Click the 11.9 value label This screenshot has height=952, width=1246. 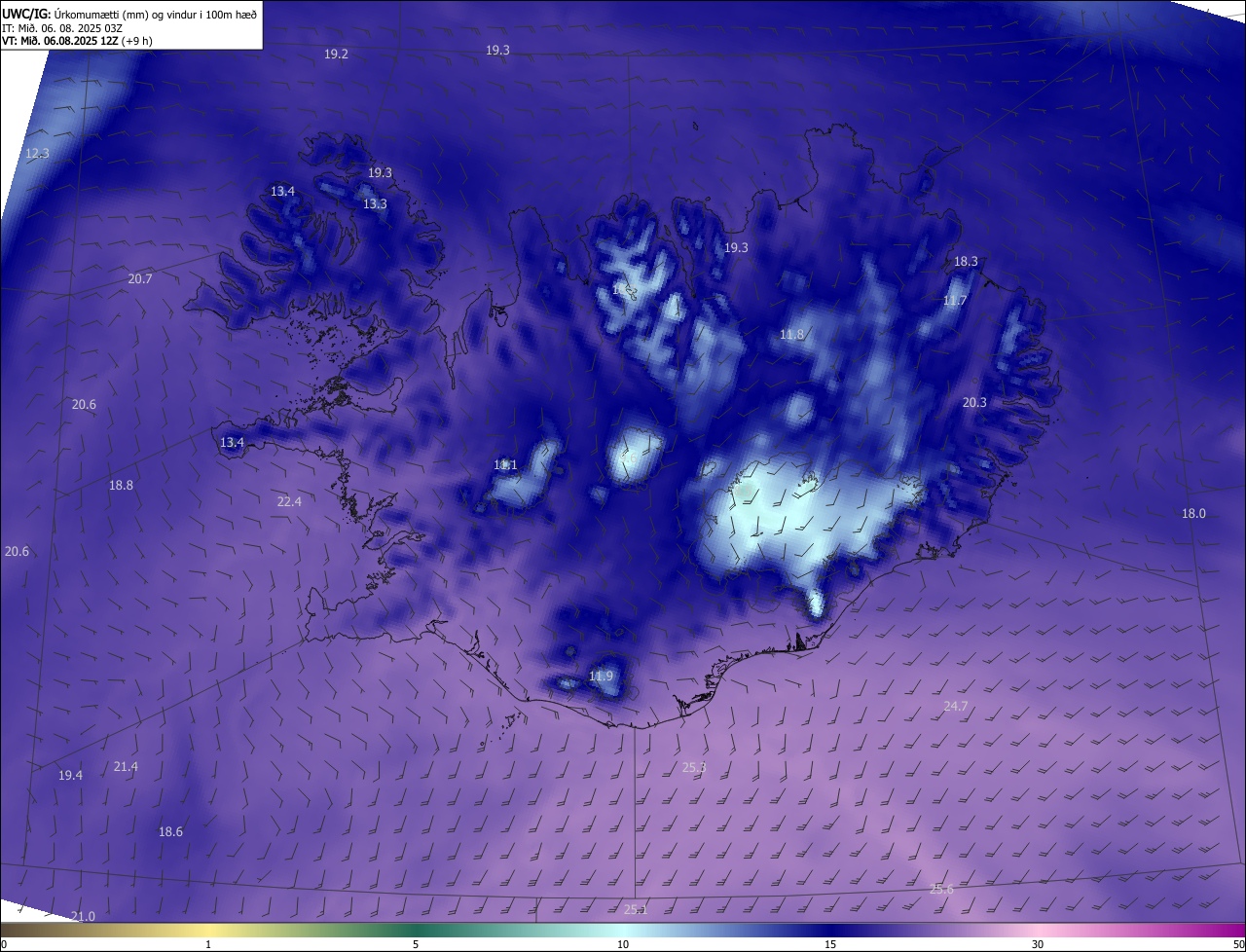602,677
